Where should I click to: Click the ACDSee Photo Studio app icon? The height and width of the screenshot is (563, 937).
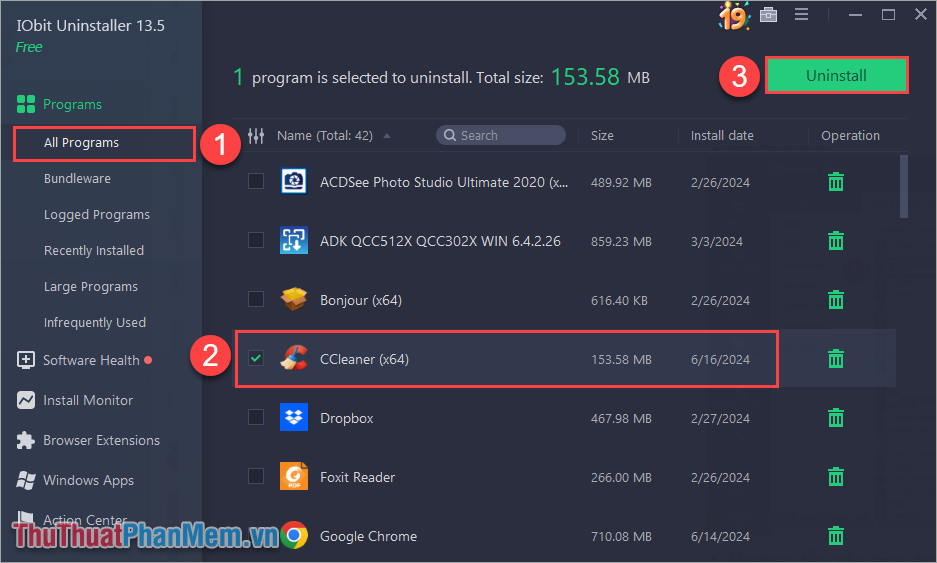pyautogui.click(x=293, y=181)
